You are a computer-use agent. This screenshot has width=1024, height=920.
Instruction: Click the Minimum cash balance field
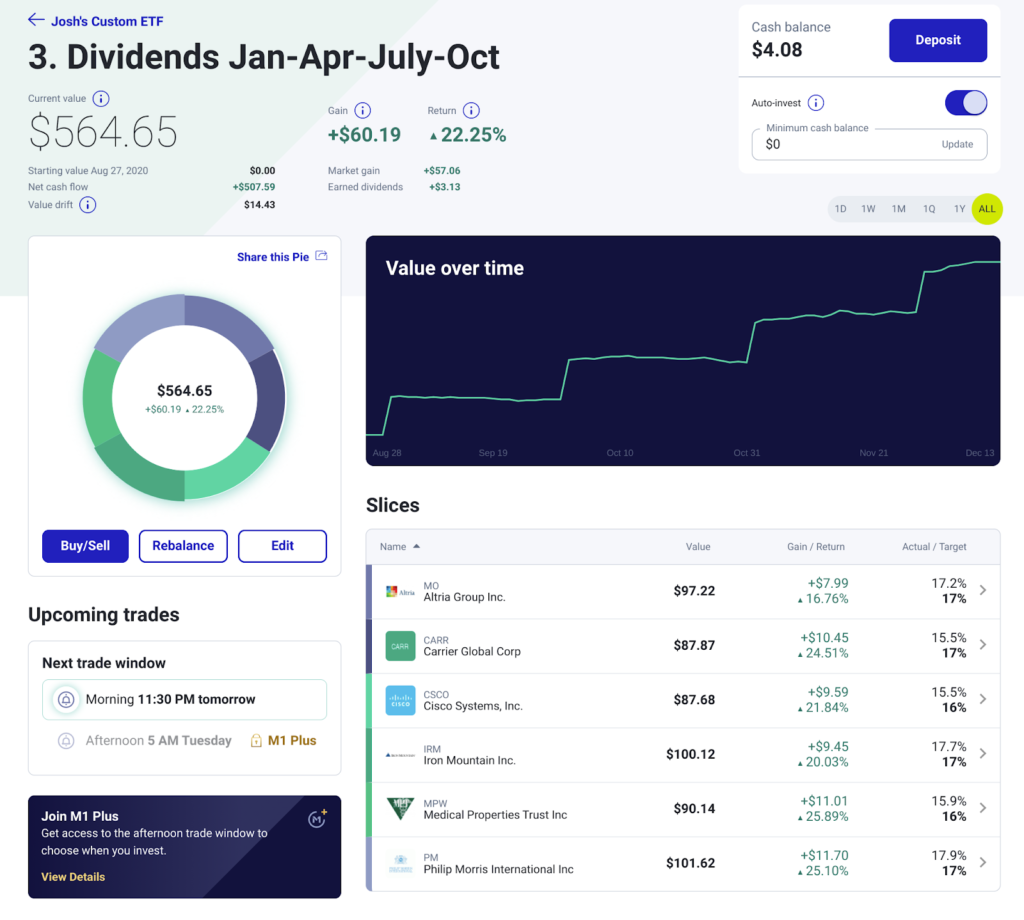[840, 144]
